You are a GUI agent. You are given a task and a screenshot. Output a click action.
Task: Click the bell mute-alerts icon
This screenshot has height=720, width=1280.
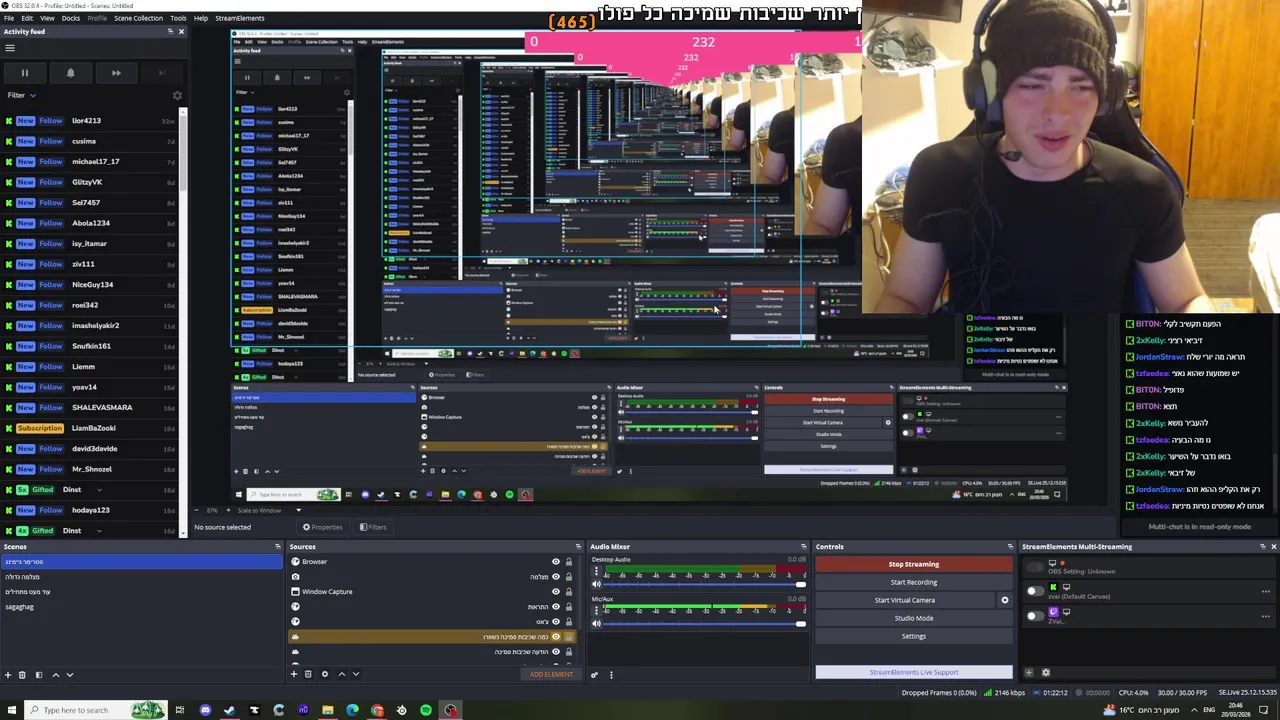point(70,73)
